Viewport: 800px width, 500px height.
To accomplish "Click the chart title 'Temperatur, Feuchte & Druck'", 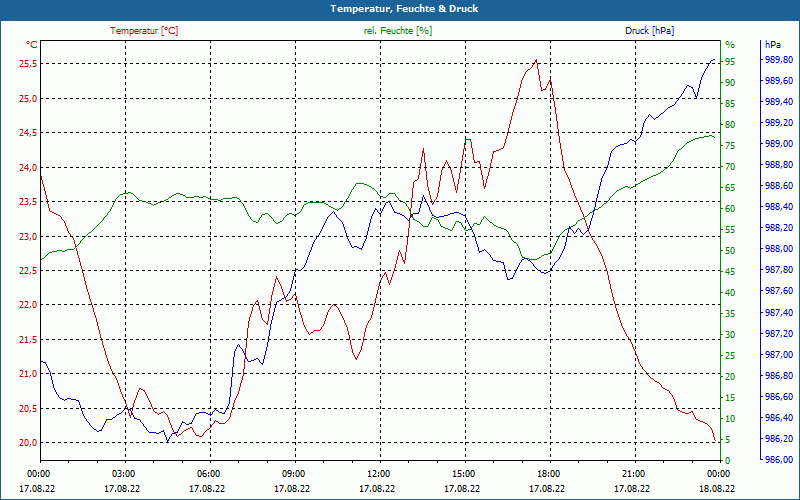I will (x=404, y=9).
